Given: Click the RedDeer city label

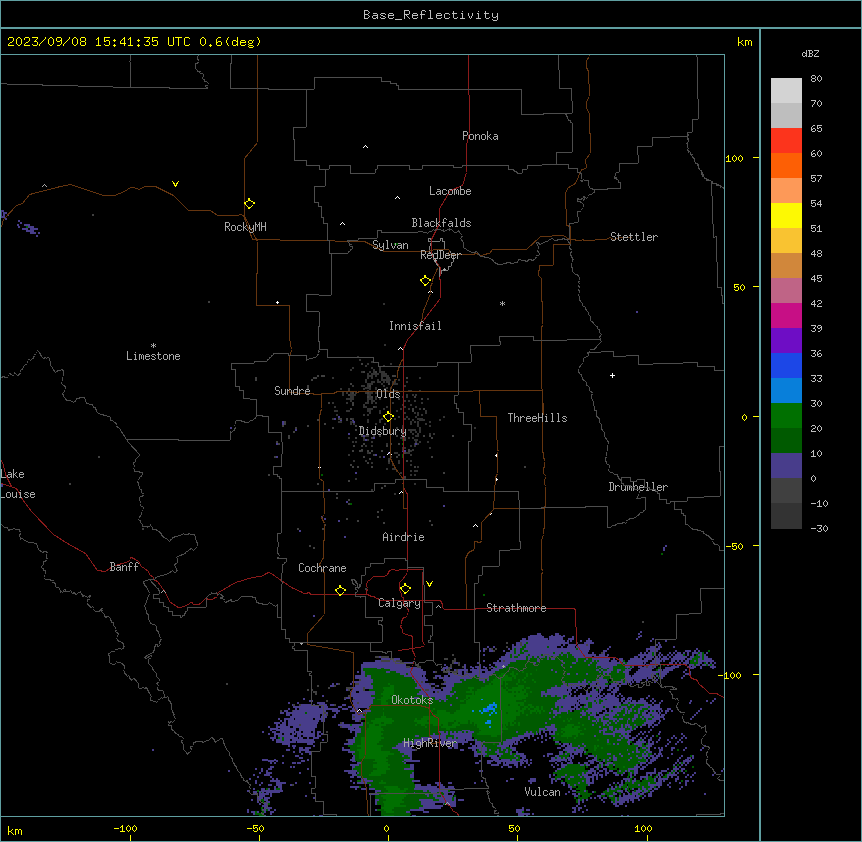Looking at the screenshot, I should [440, 255].
